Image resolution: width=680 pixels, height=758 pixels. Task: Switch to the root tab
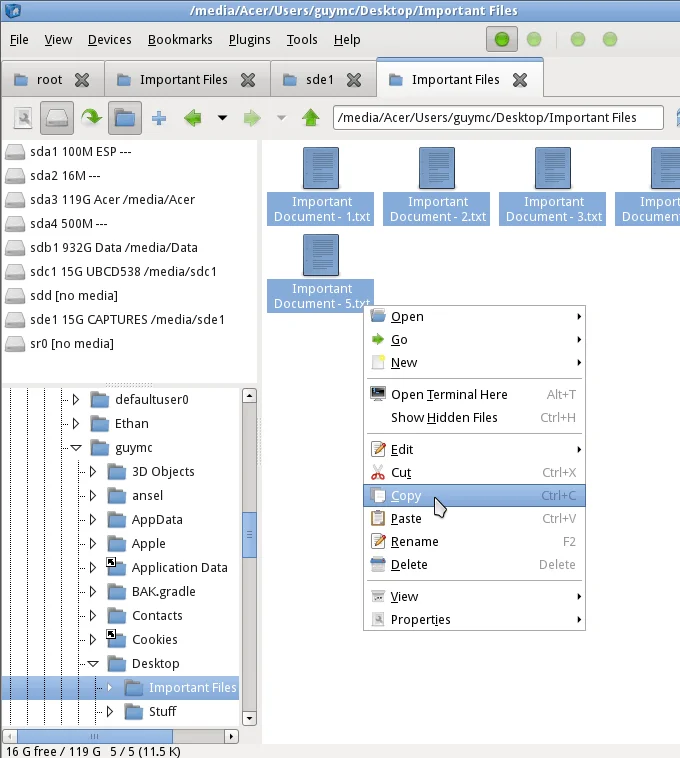point(49,80)
